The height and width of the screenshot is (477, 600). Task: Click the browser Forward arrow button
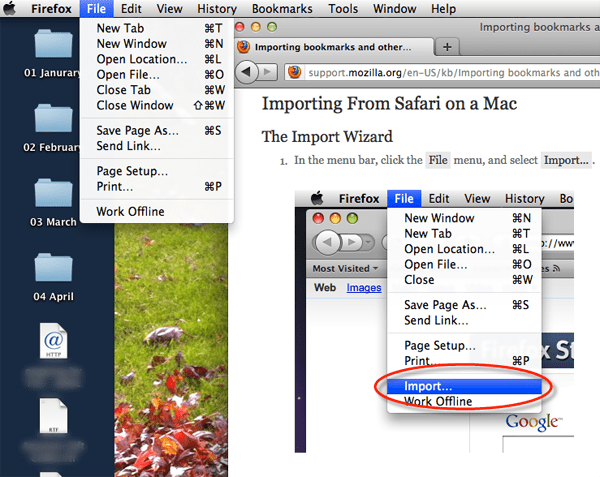click(270, 72)
